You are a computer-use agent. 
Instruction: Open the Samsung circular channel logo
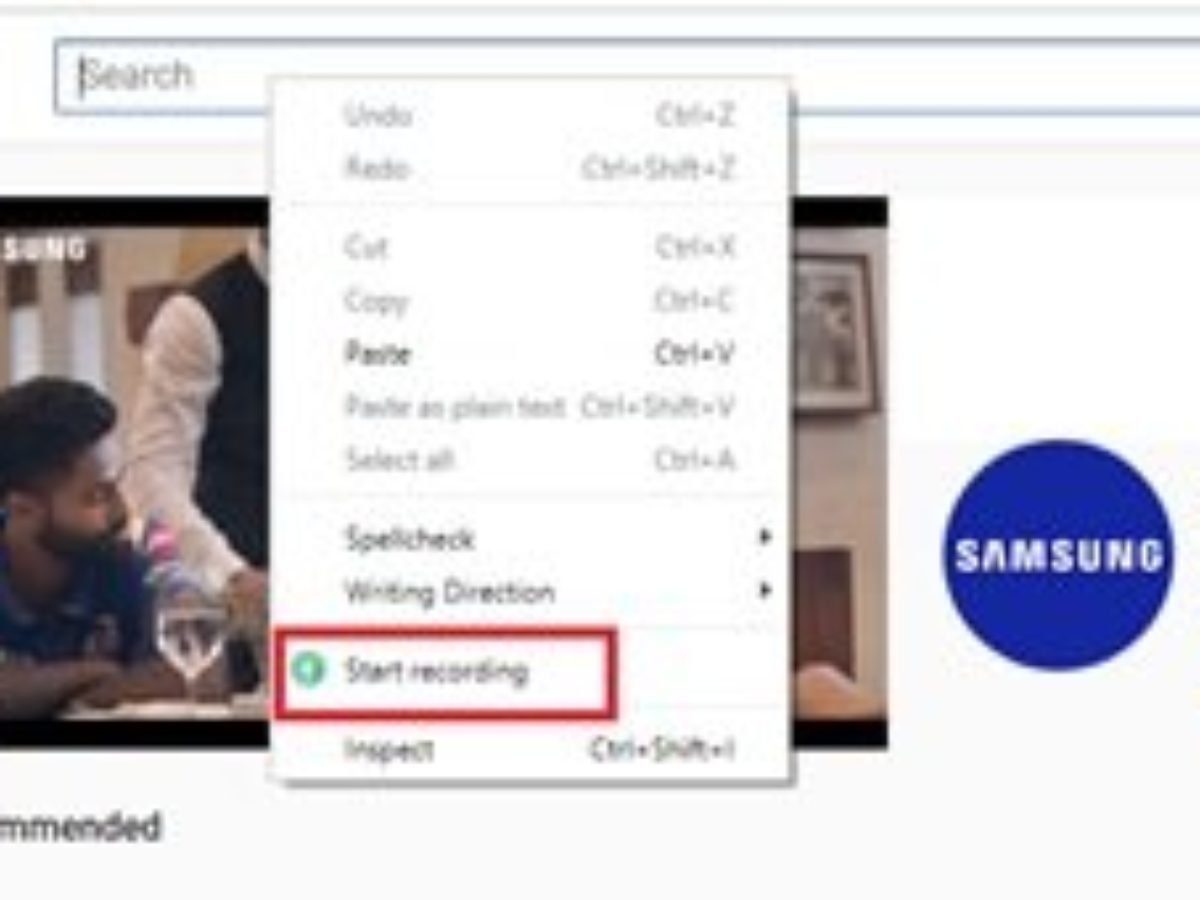1058,555
